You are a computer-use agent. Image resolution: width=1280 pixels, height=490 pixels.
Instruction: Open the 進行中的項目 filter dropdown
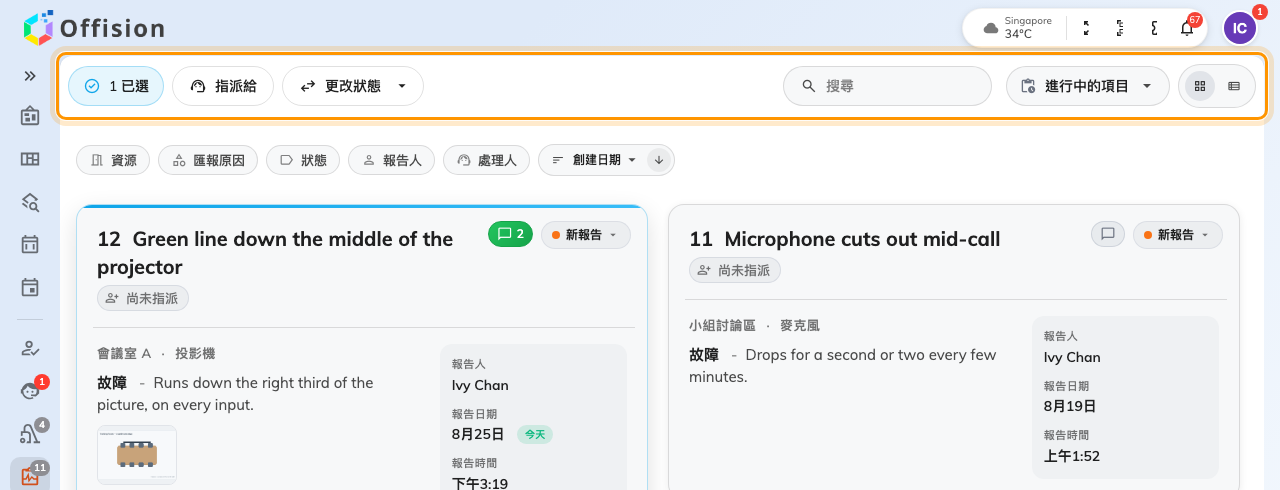[x=1088, y=86]
